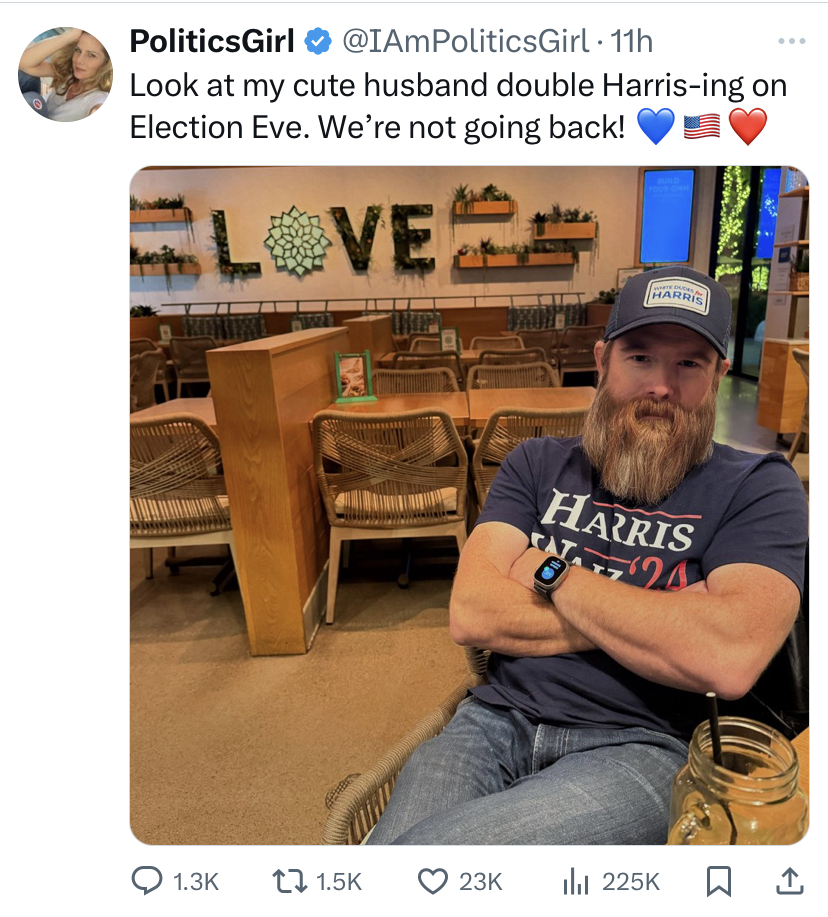Click the 225K views count
The height and width of the screenshot is (917, 828).
631,881
